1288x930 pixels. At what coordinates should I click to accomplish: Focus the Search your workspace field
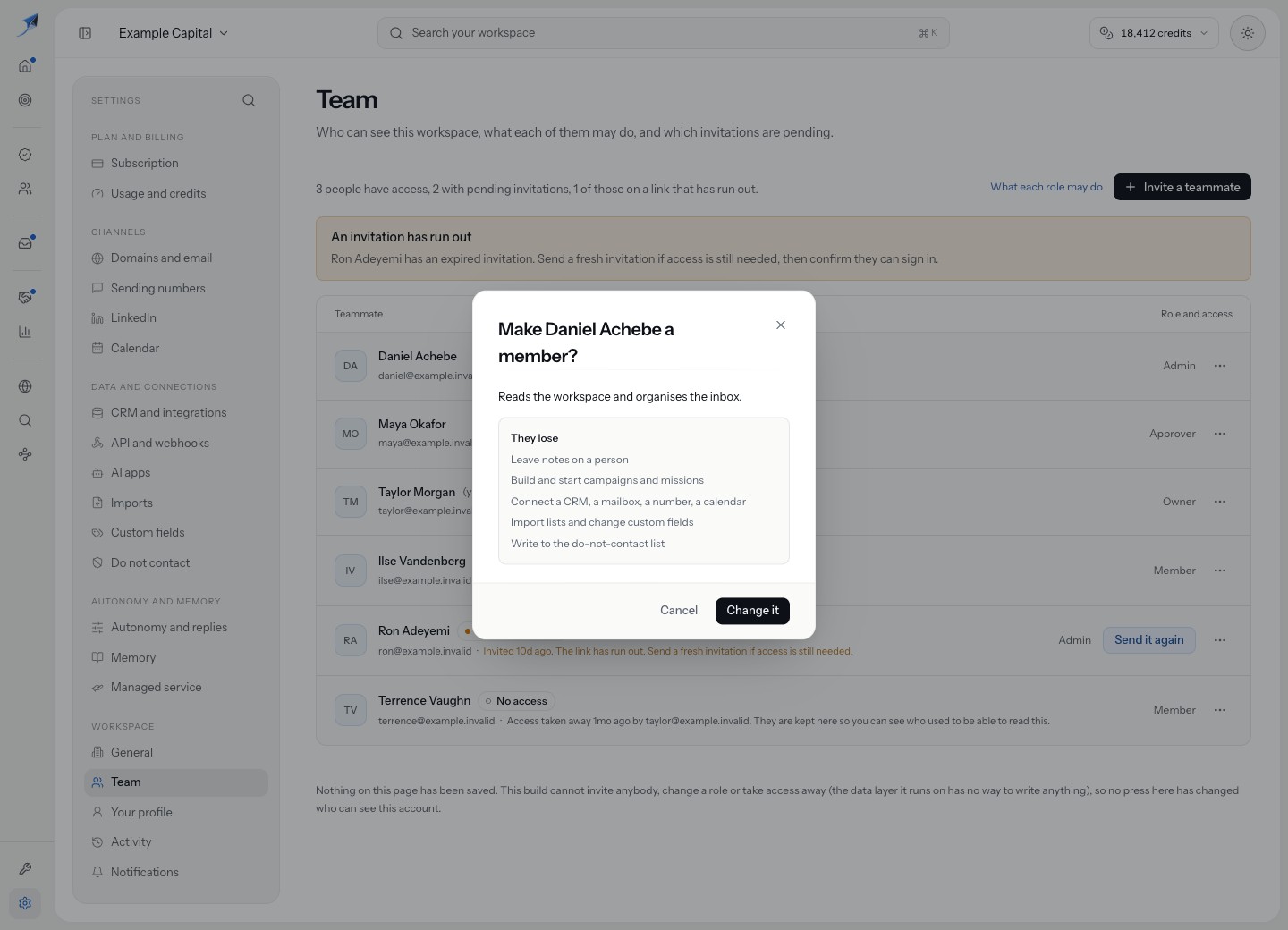tap(664, 33)
